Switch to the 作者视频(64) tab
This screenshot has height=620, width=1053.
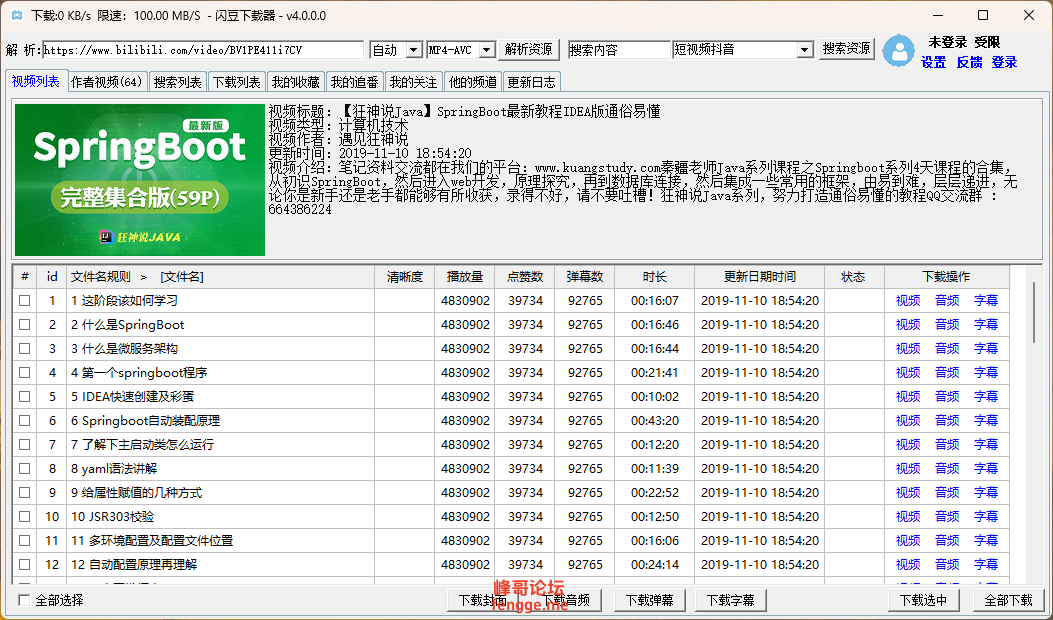coord(107,82)
